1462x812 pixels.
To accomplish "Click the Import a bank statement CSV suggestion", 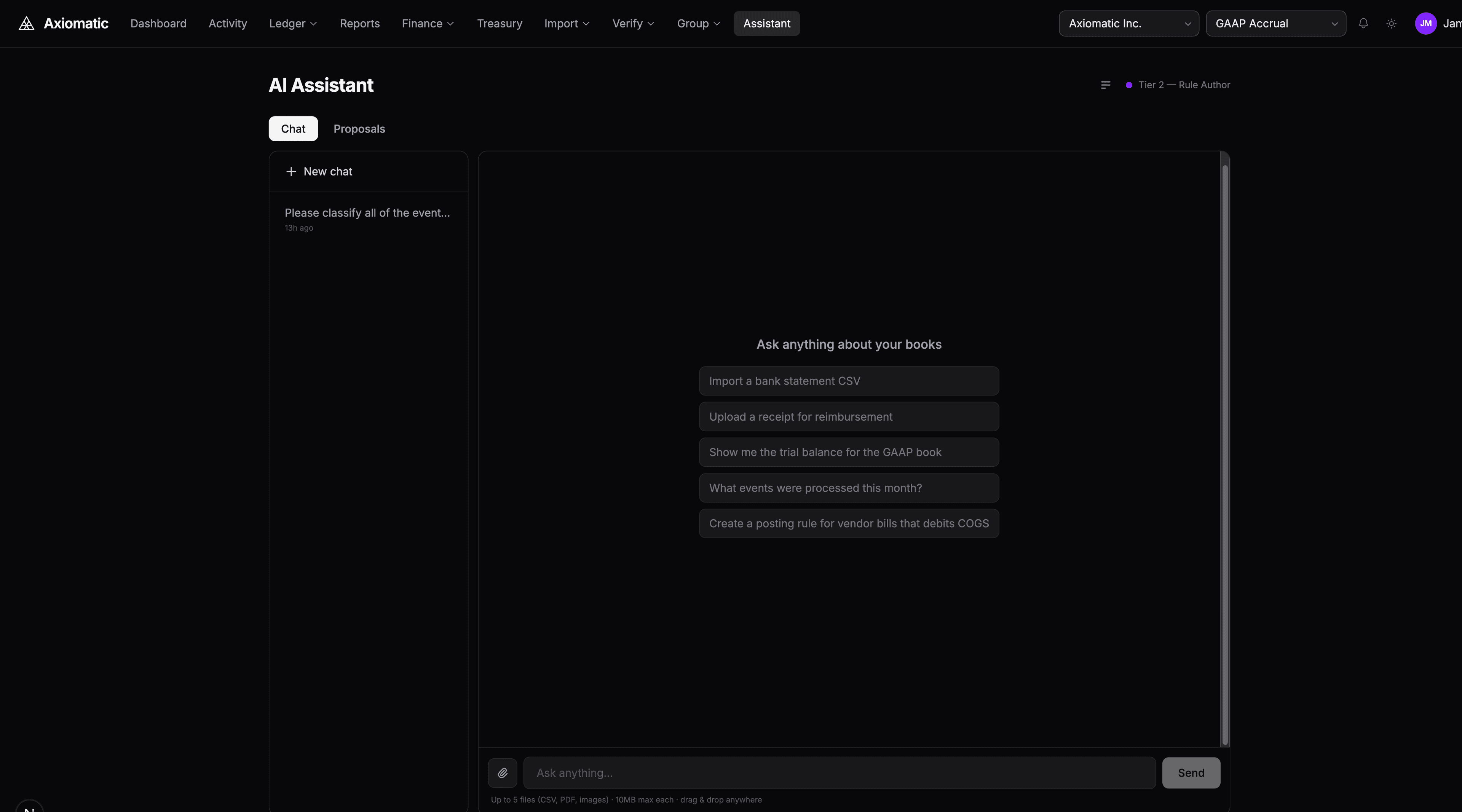I will click(848, 381).
